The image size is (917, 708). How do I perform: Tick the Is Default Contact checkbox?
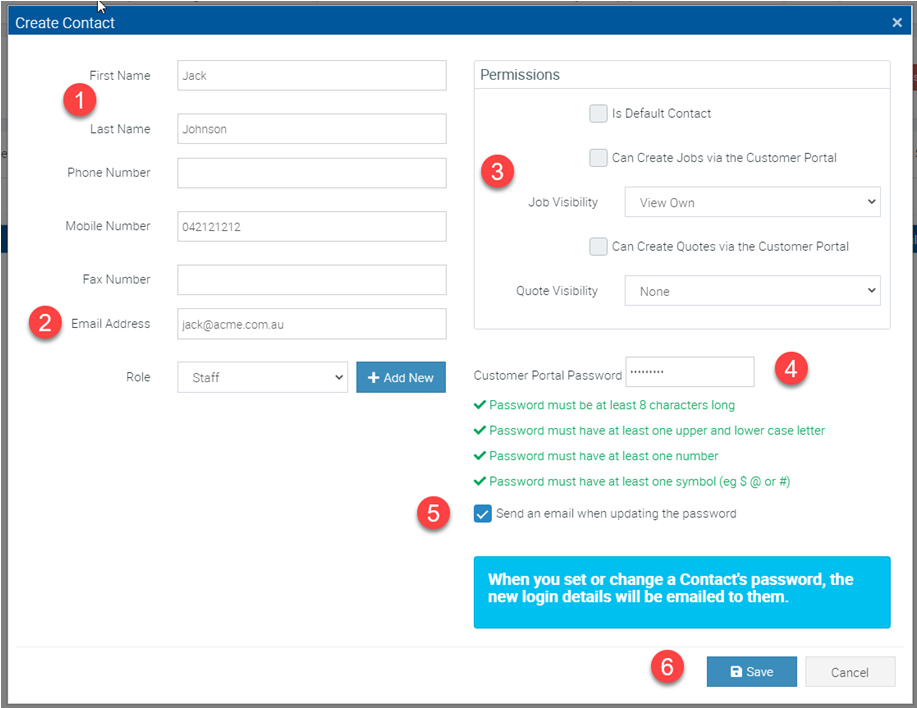coord(598,113)
